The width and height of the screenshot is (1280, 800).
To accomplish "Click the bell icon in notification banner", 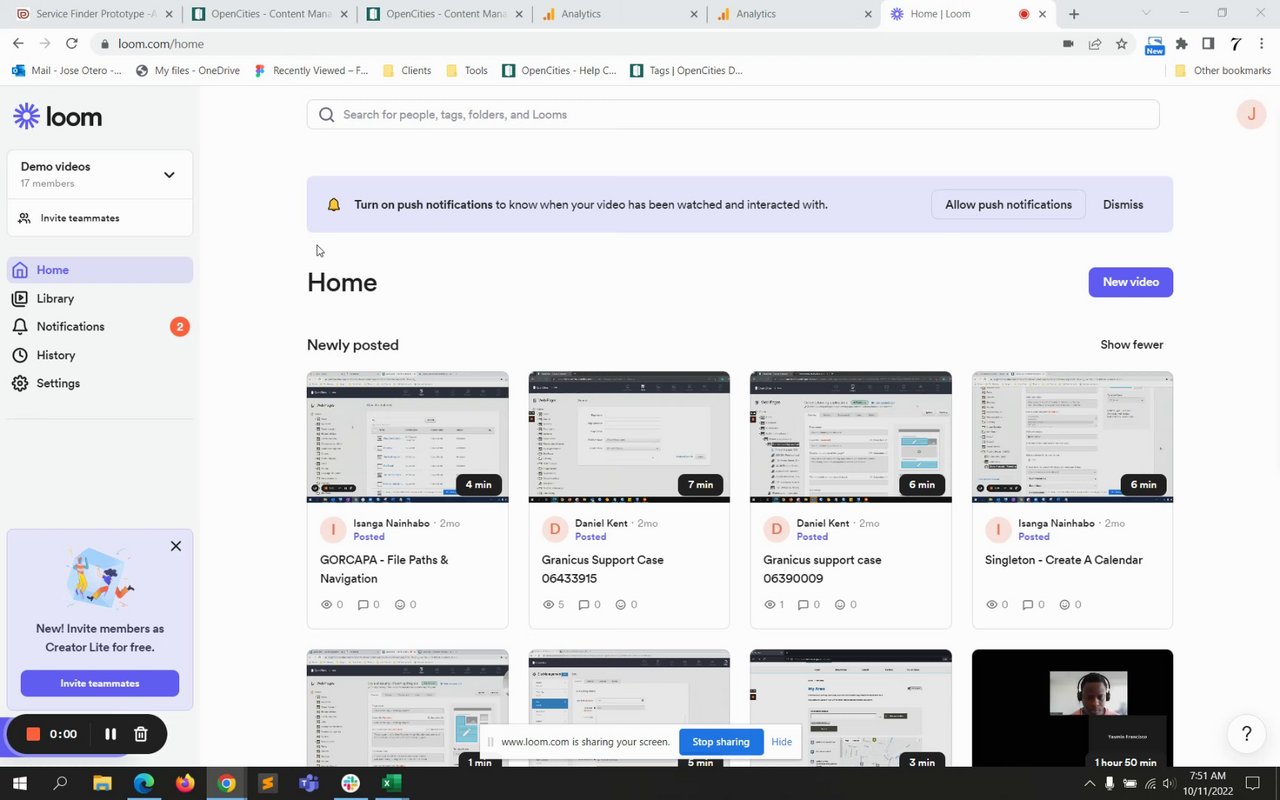I will [334, 205].
